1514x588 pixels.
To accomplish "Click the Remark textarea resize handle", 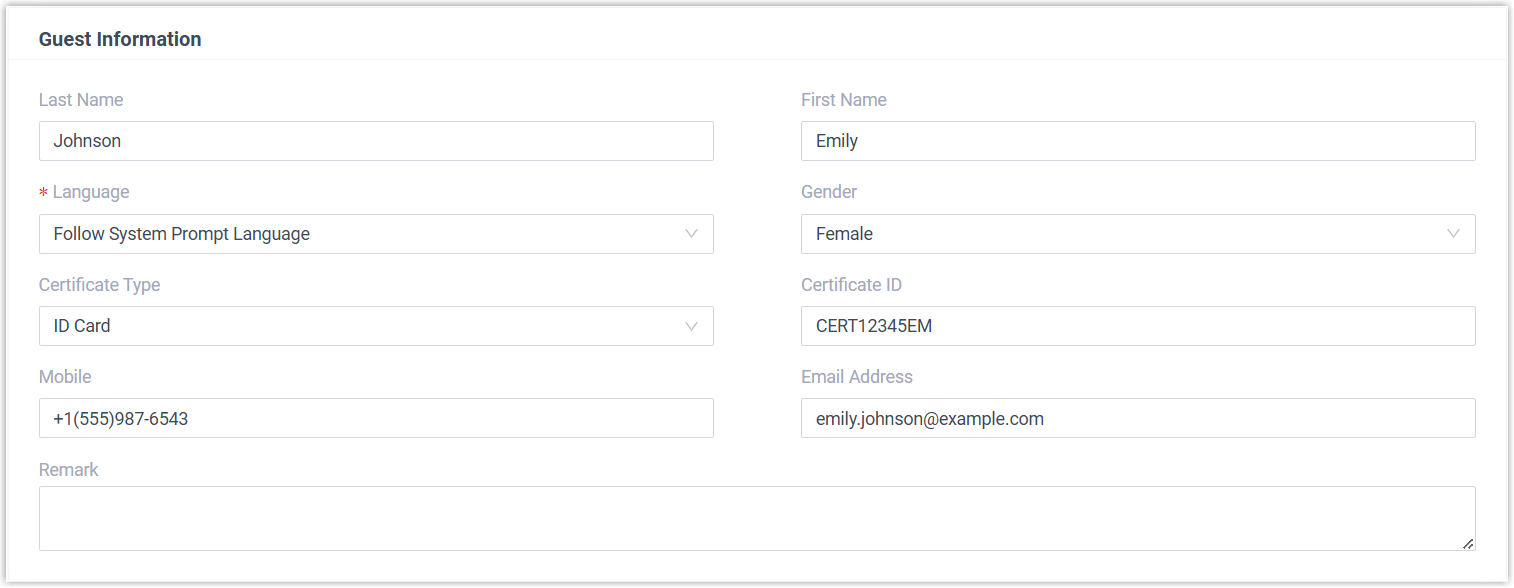I will point(1467,543).
